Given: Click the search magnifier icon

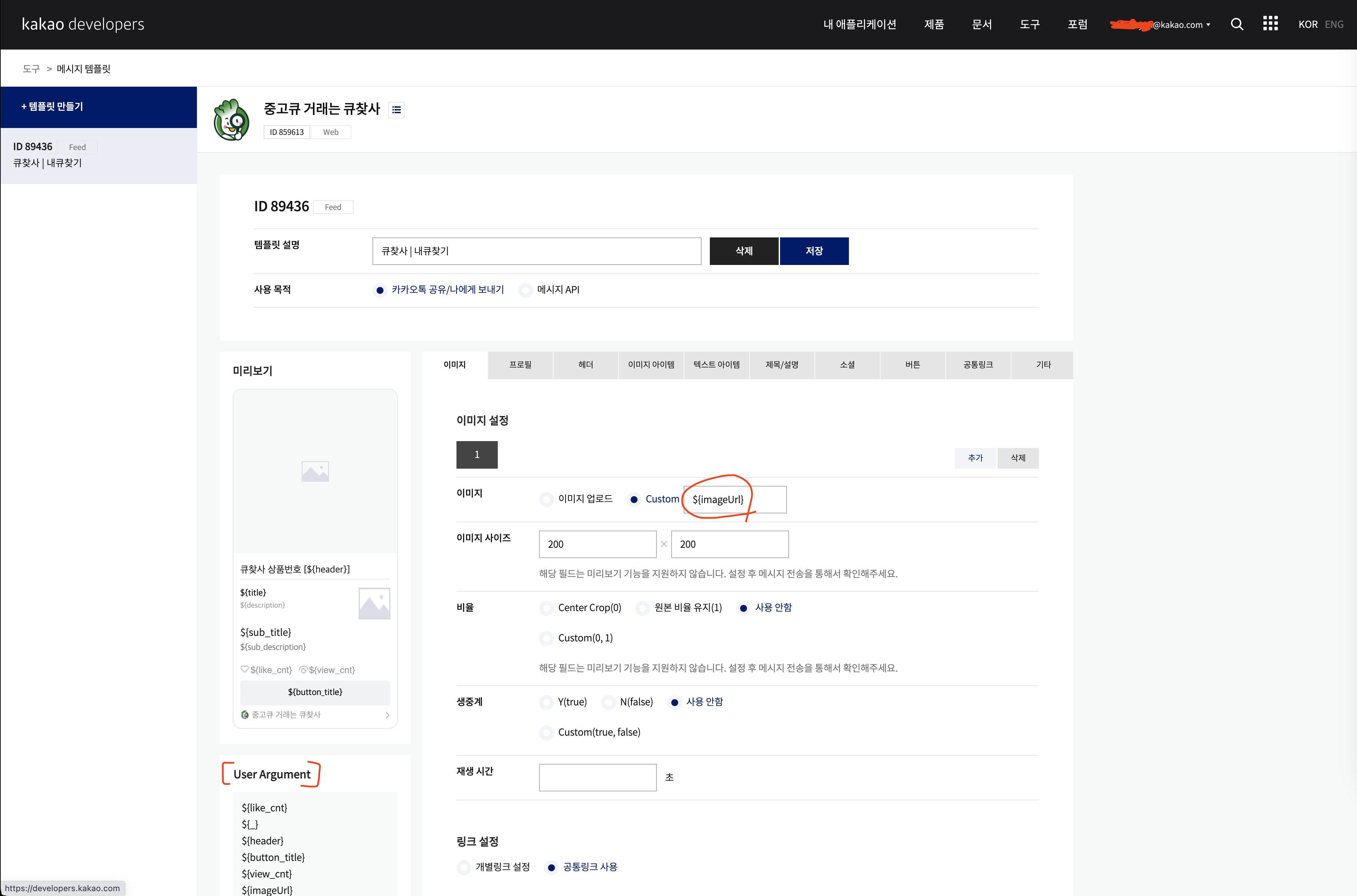Looking at the screenshot, I should click(x=1237, y=24).
